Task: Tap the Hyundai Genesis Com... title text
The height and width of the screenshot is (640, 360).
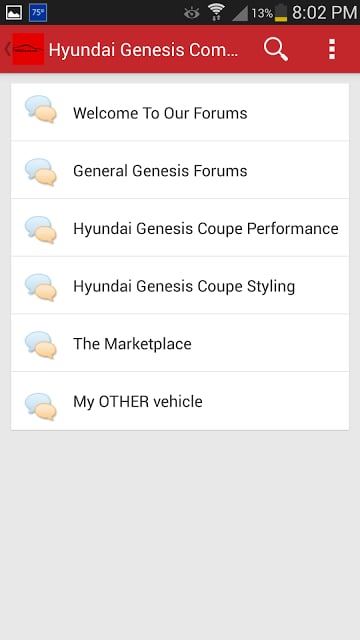Action: [143, 50]
